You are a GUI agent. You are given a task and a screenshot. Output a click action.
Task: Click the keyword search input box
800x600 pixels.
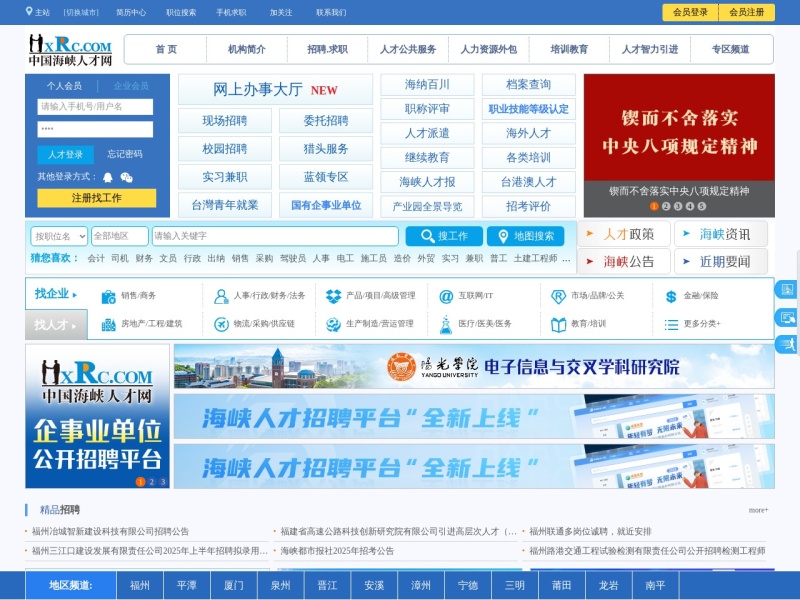(275, 236)
